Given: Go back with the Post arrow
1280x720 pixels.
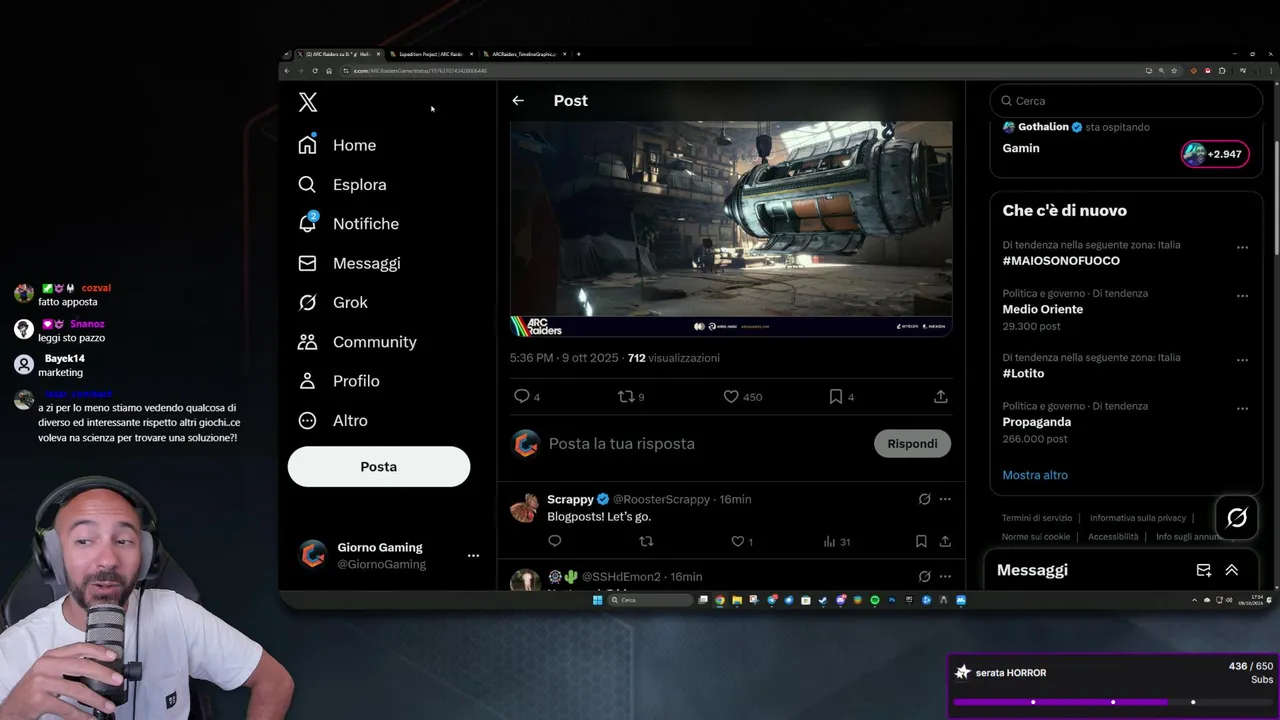Looking at the screenshot, I should (x=518, y=101).
